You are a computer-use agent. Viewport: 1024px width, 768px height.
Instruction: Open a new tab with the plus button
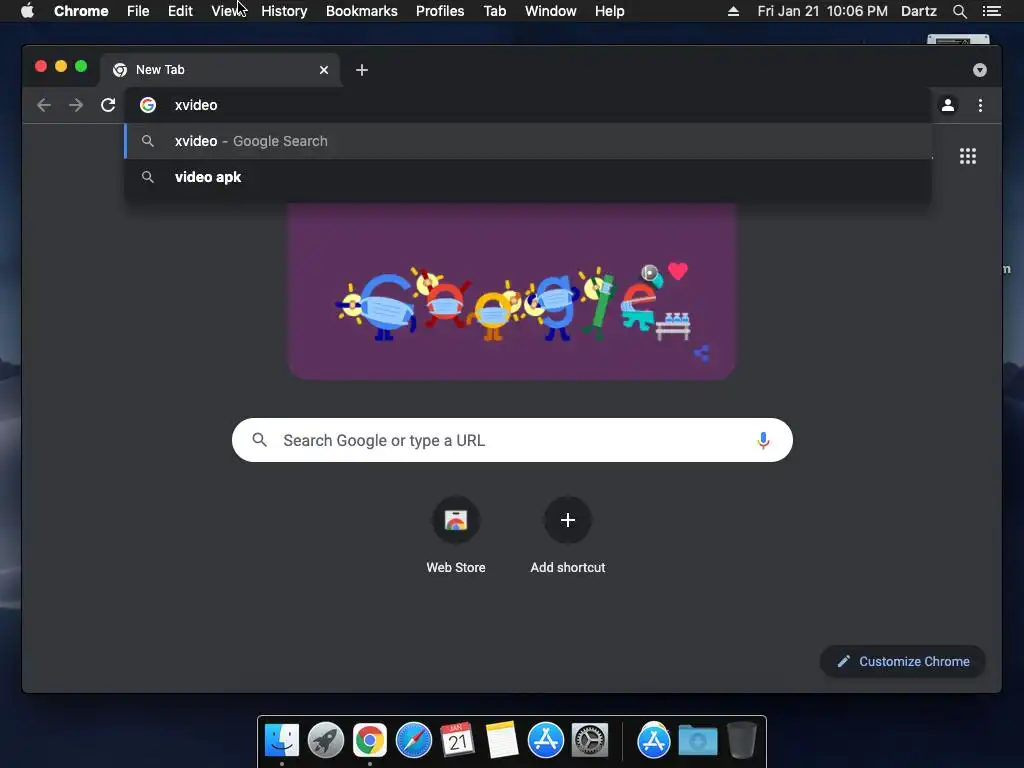tap(362, 70)
